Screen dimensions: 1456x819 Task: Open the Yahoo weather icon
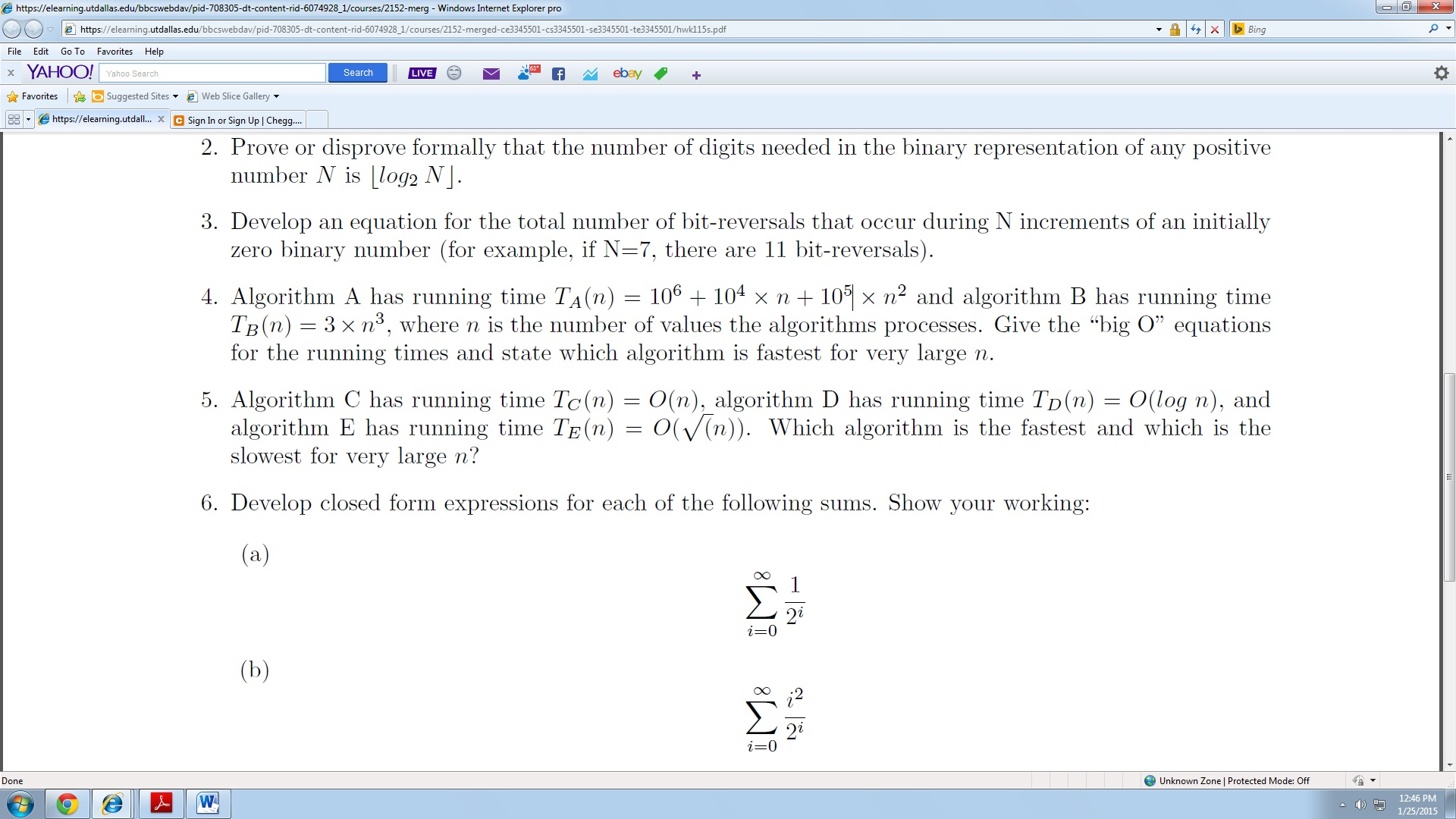point(528,73)
